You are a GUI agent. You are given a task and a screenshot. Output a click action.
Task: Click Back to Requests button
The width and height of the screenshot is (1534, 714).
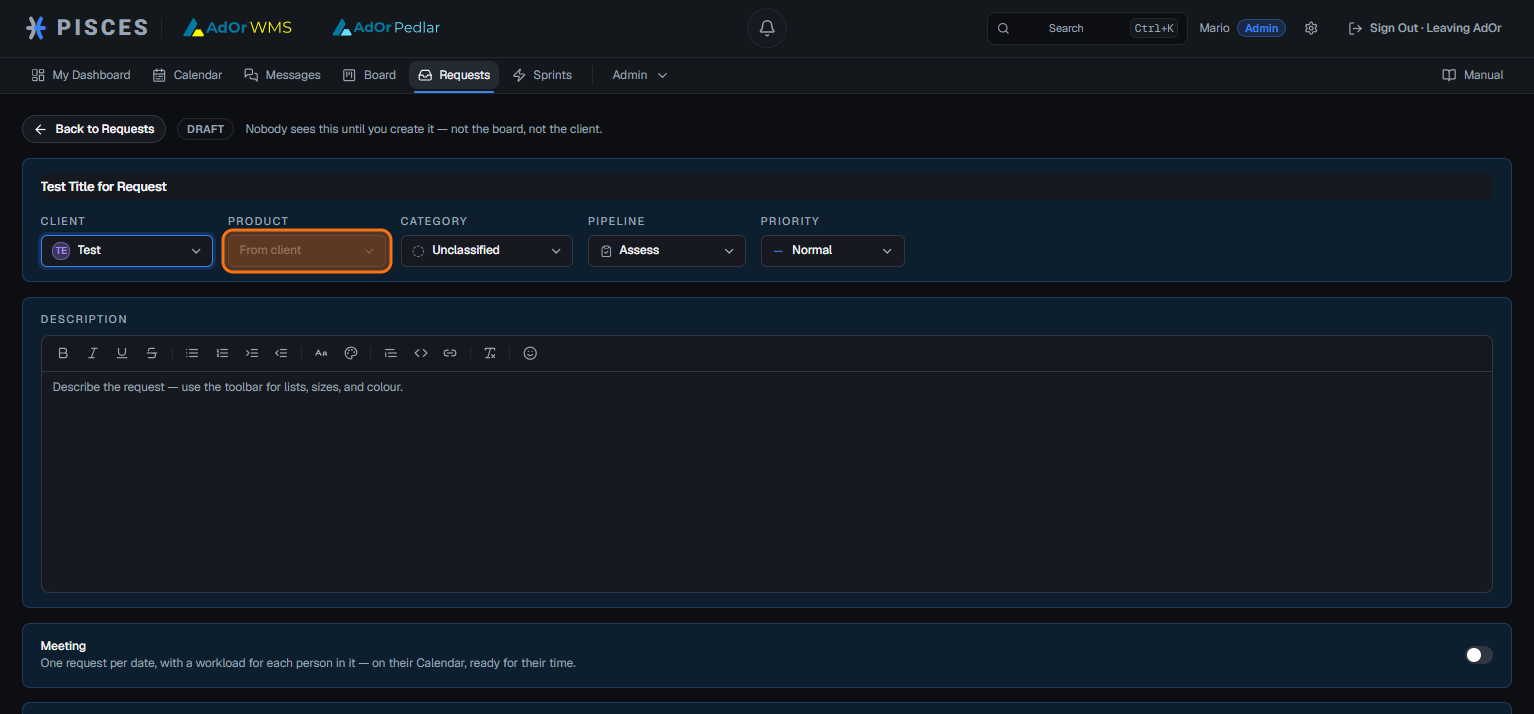coord(94,129)
